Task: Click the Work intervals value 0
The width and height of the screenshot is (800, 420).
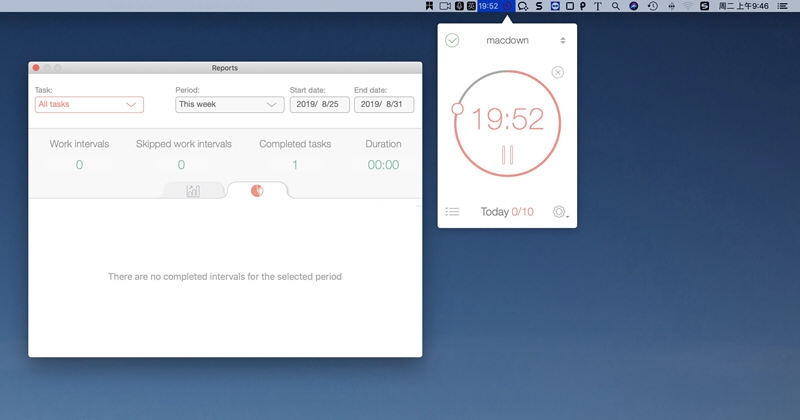Action: click(79, 165)
